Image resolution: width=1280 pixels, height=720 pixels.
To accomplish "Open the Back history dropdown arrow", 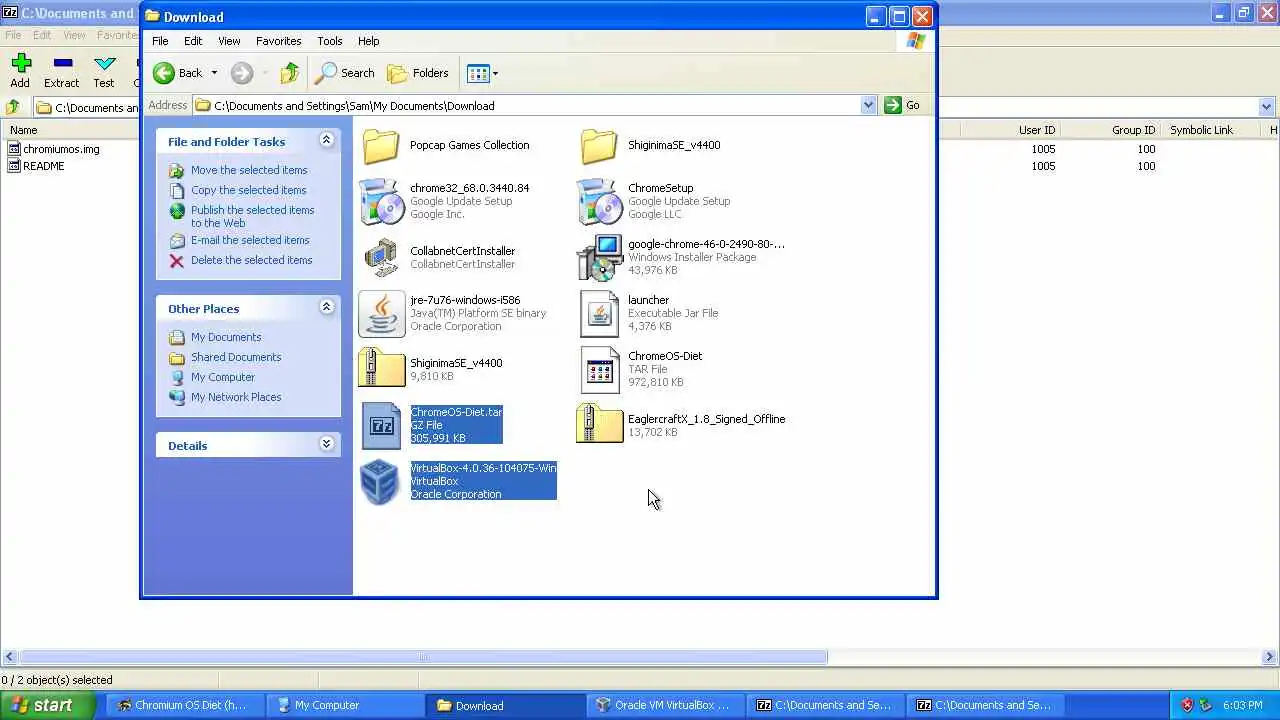I will (214, 73).
